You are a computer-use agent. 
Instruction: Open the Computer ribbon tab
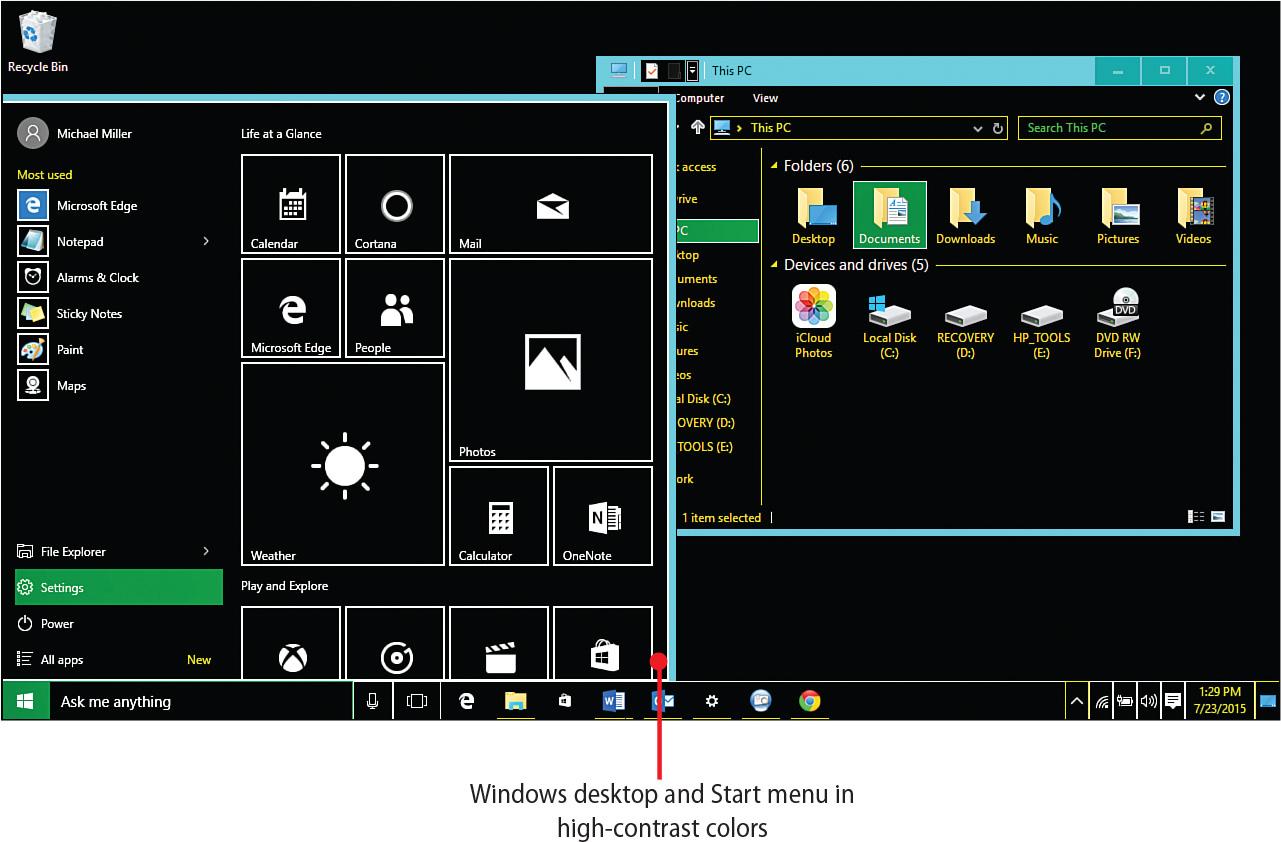pyautogui.click(x=698, y=98)
